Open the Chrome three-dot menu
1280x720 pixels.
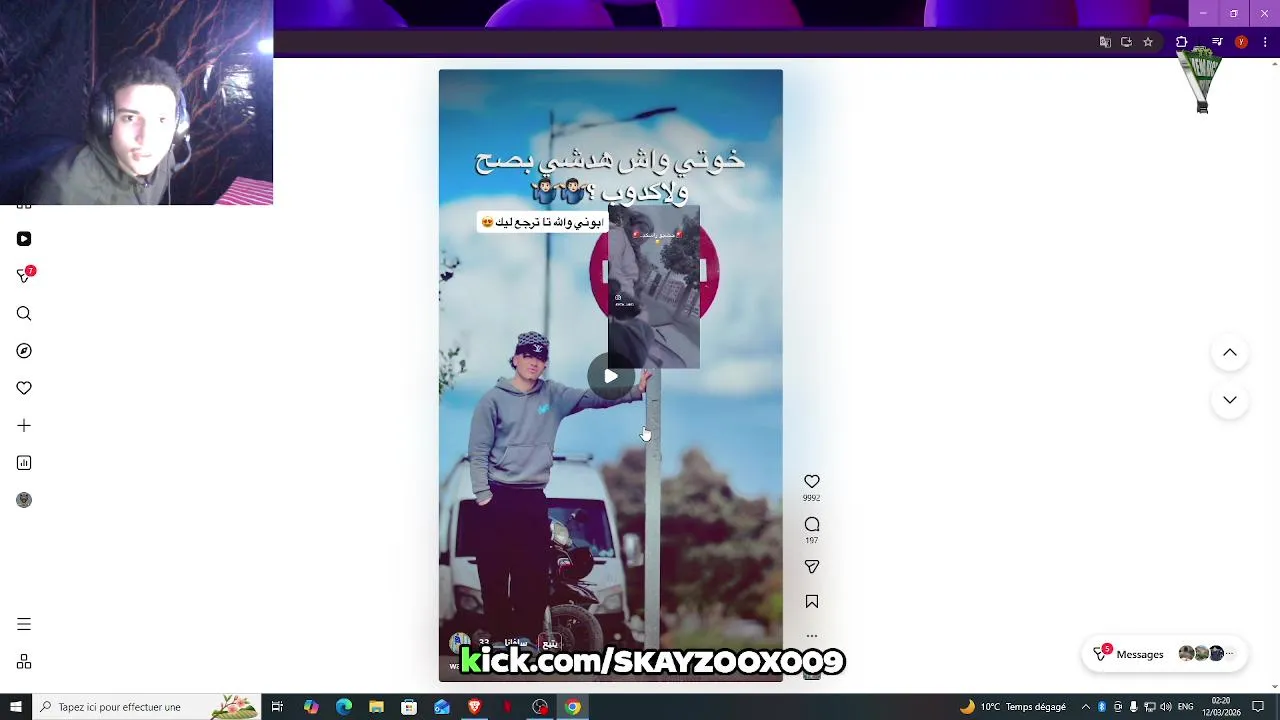coord(1265,42)
